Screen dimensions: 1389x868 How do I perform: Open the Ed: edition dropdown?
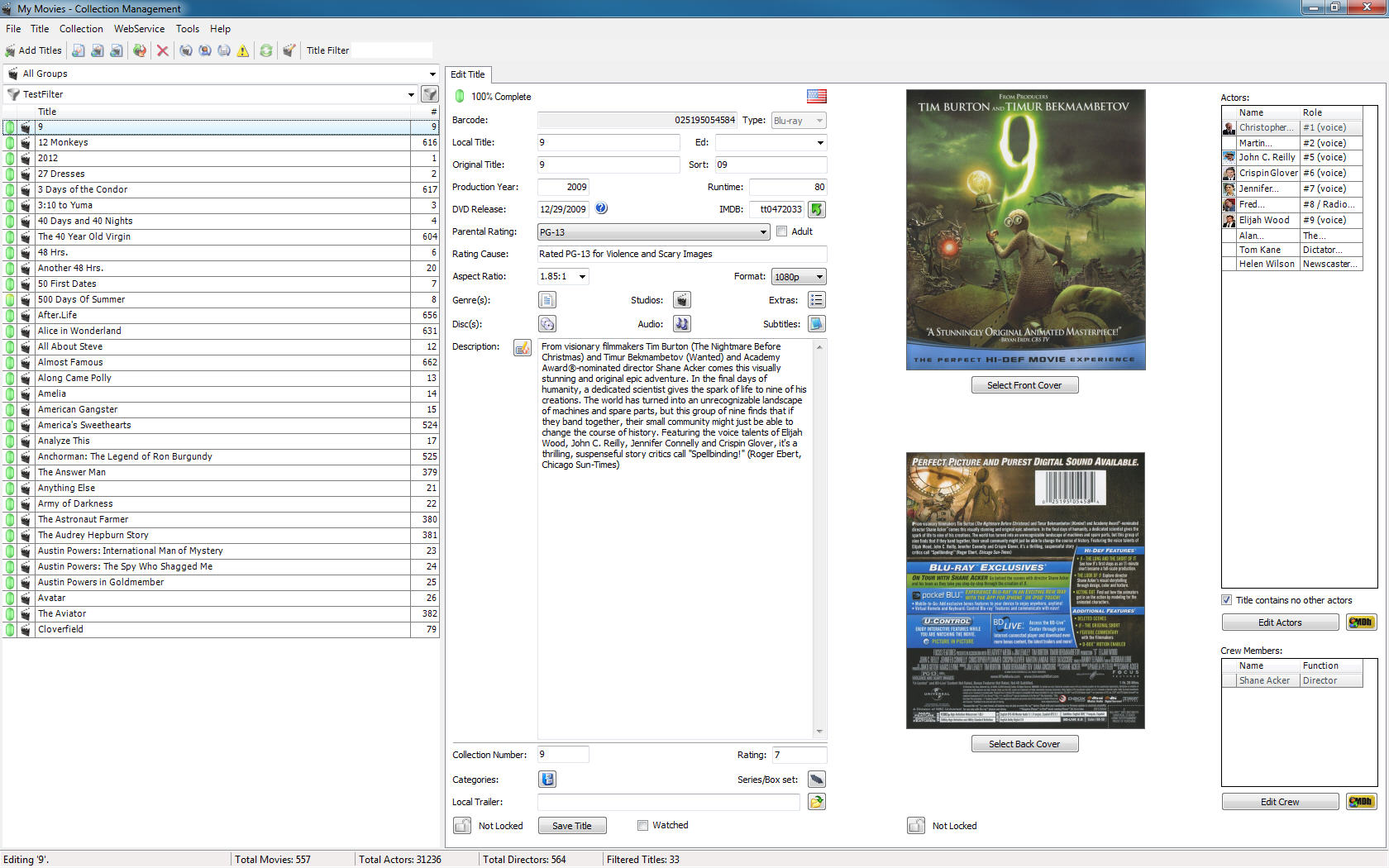pyautogui.click(x=819, y=143)
